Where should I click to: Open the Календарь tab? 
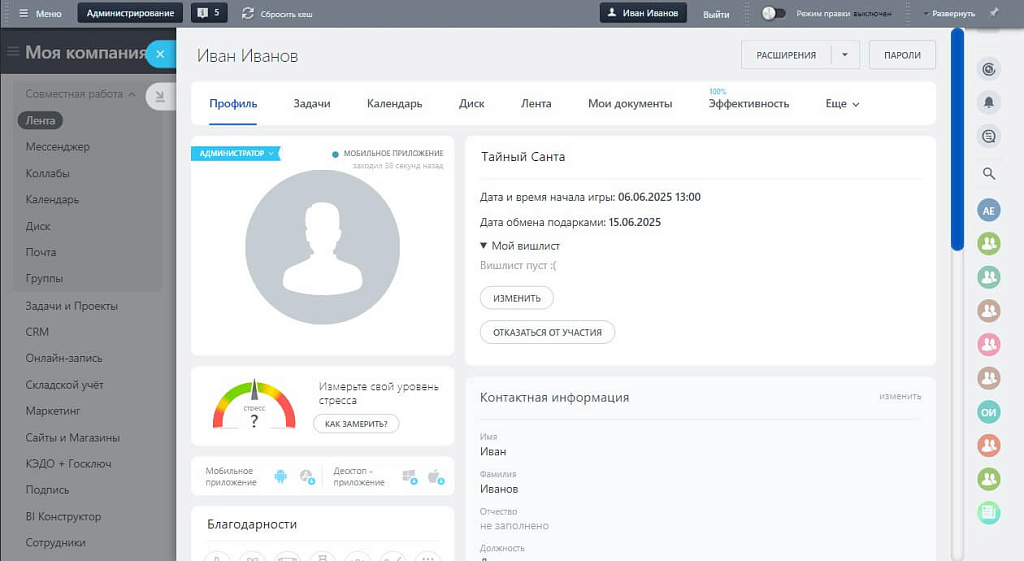(x=394, y=104)
